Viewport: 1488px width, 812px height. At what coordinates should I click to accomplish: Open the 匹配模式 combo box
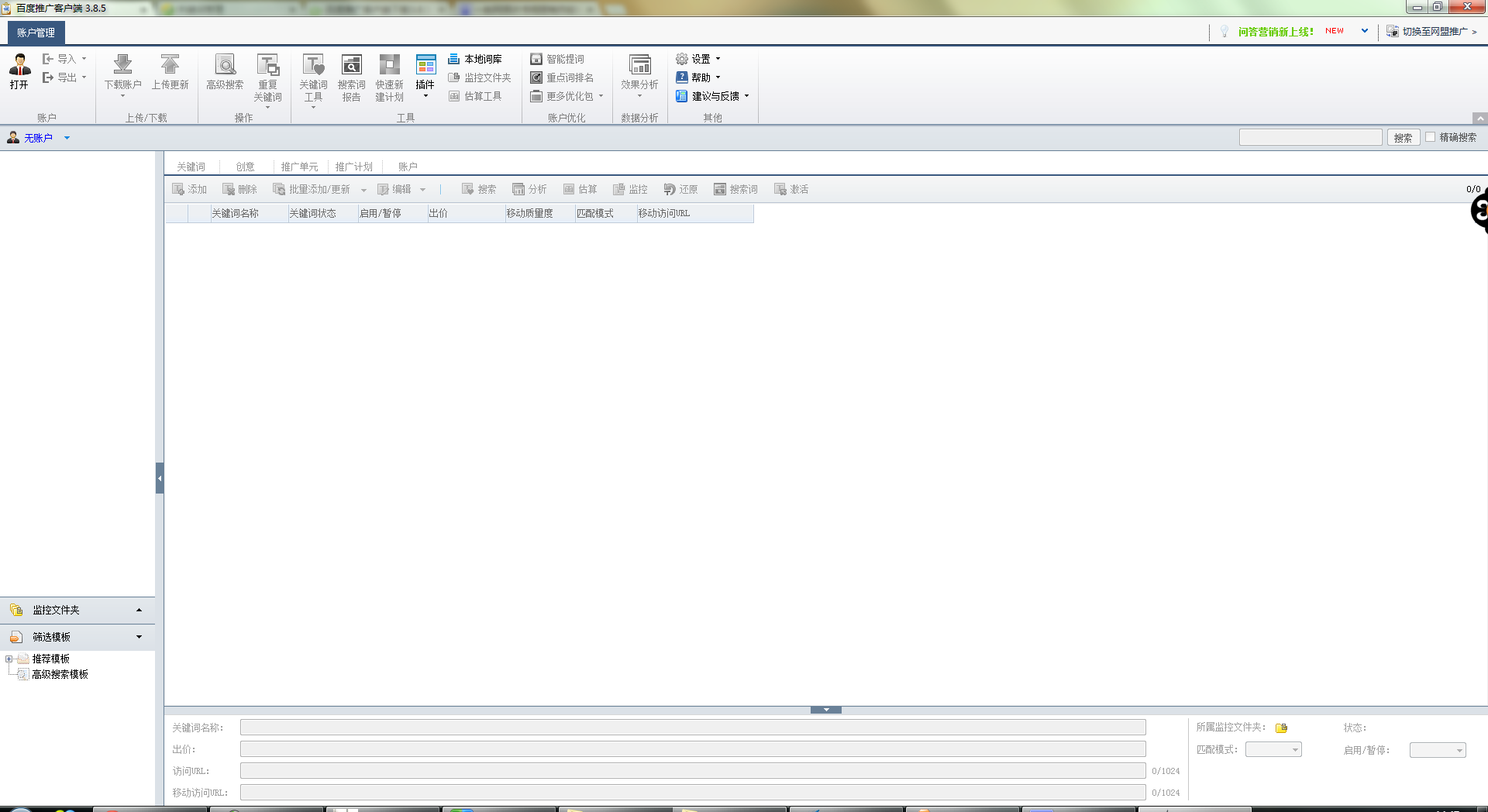tap(1273, 749)
